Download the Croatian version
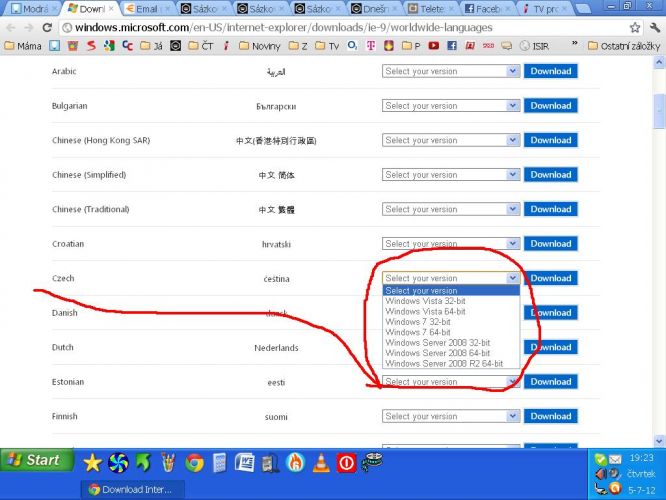This screenshot has height=500, width=666. pyautogui.click(x=550, y=244)
